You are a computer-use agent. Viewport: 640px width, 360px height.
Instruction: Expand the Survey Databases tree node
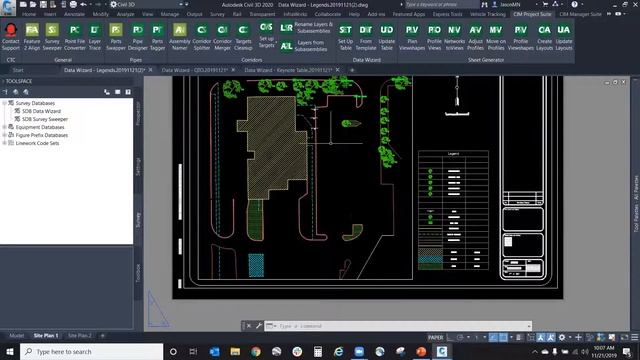click(4, 103)
